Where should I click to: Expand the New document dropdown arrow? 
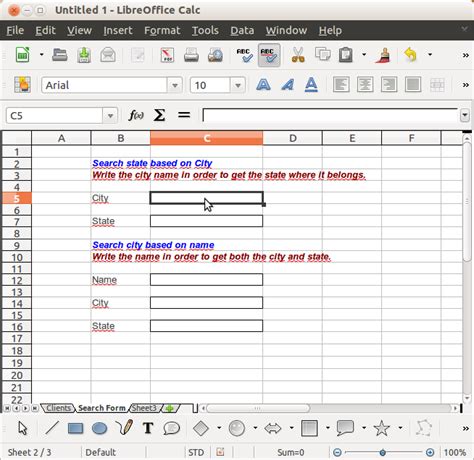pyautogui.click(x=42, y=54)
